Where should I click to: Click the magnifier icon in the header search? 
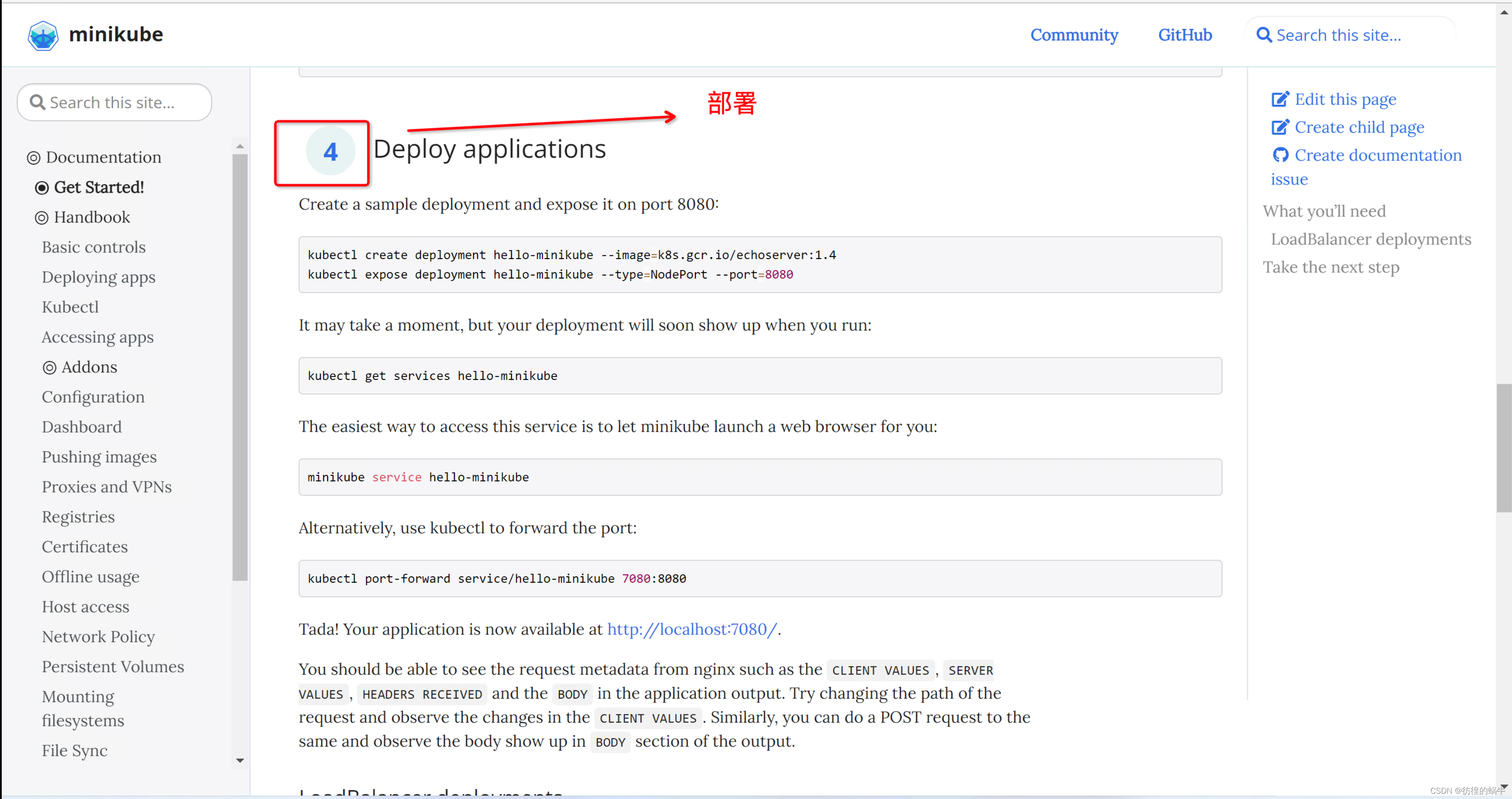click(x=1264, y=35)
